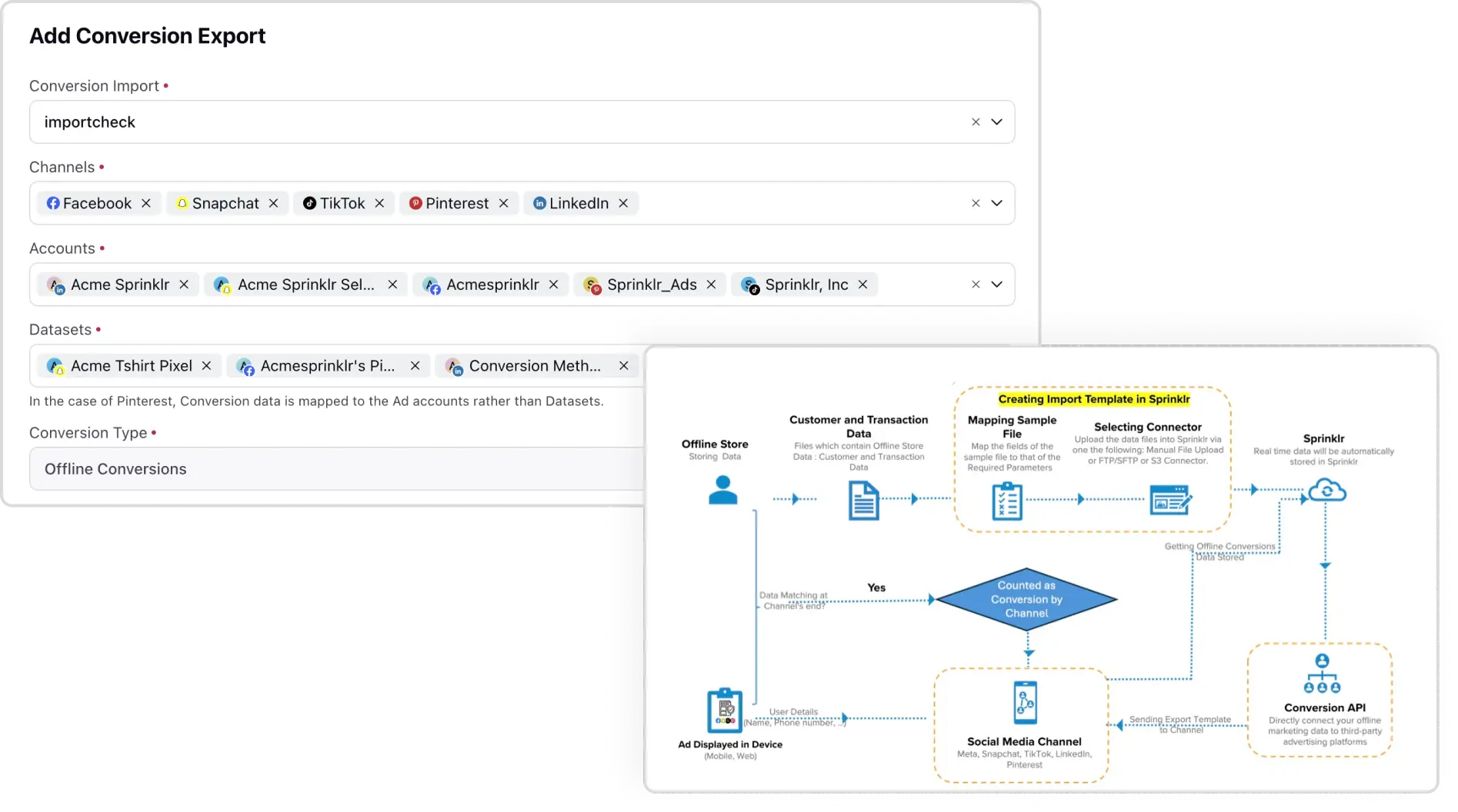Remove the Sprinklr, Inc account chip
1458x812 pixels.
(862, 285)
